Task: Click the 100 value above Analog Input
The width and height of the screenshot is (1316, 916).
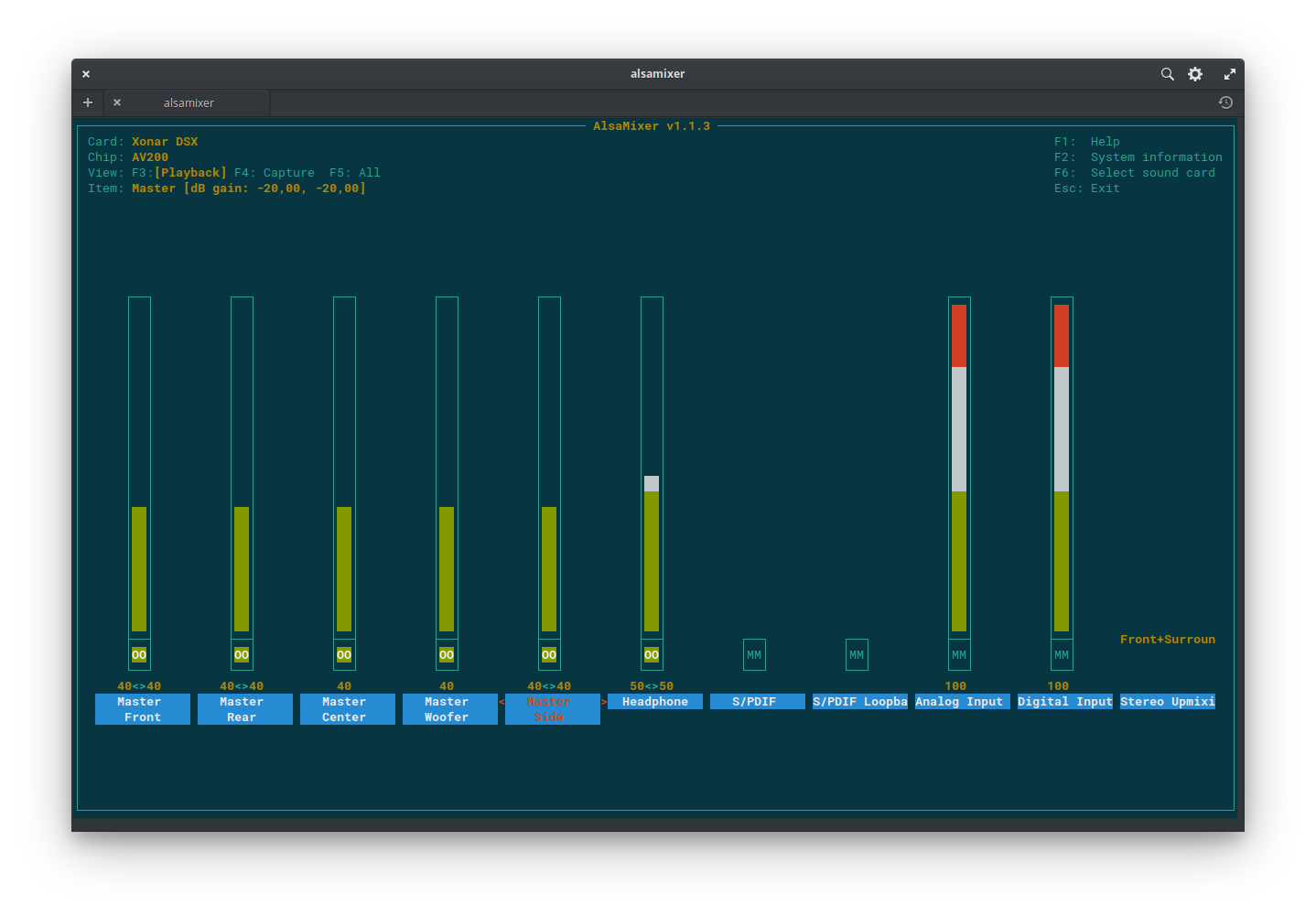Action: [x=955, y=686]
